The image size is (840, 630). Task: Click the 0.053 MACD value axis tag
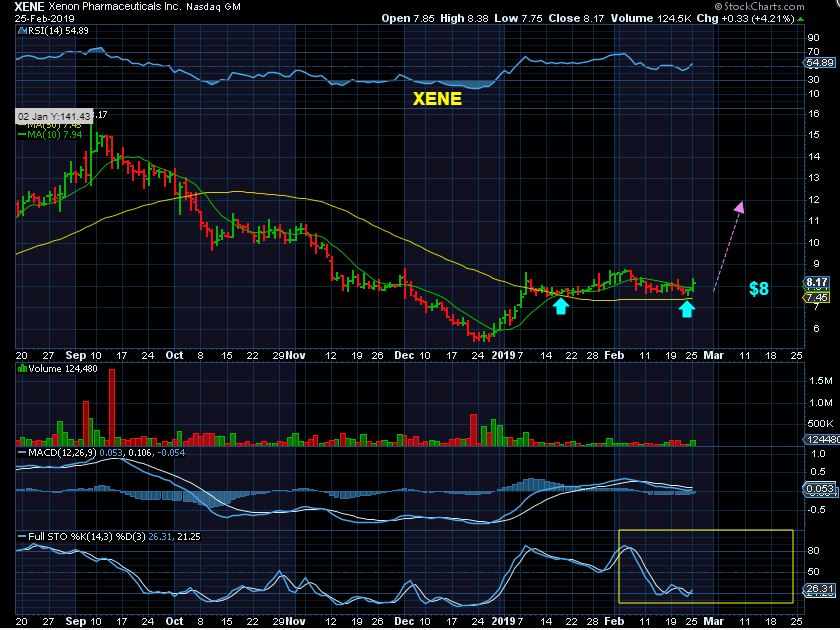819,488
